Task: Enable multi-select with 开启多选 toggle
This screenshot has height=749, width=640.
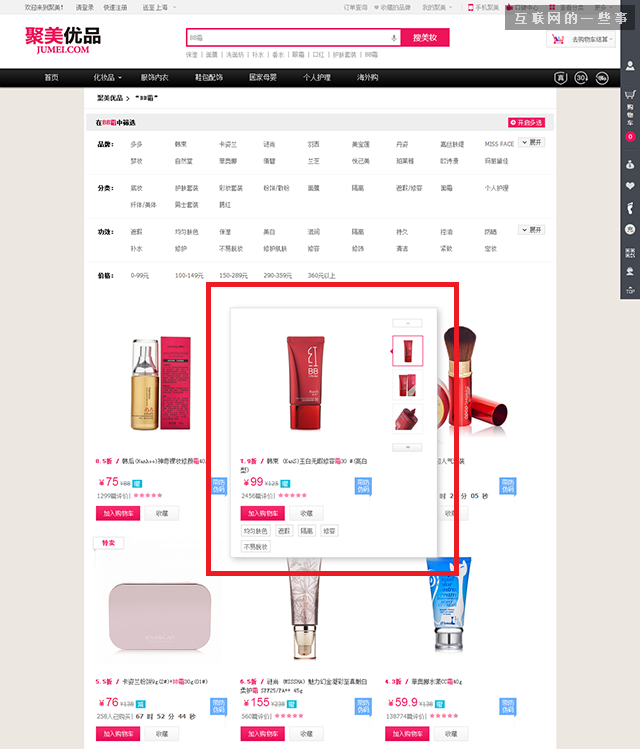Action: click(x=528, y=122)
